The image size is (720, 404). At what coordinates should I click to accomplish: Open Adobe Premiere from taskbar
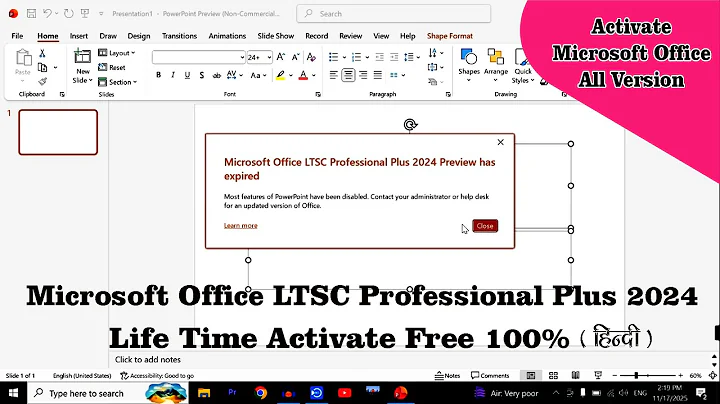coord(232,393)
